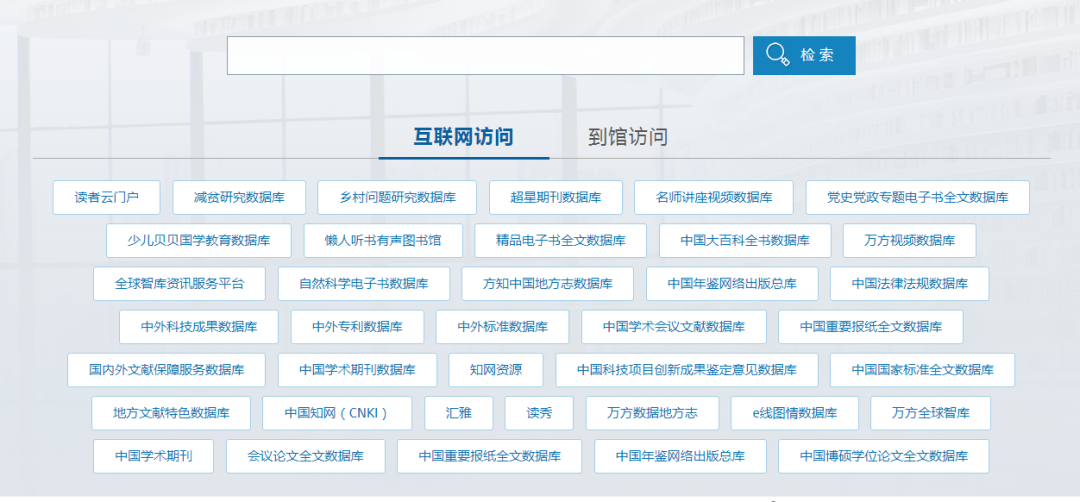
Task: Select 中国大百科全书数据库
Action: pyautogui.click(x=745, y=240)
